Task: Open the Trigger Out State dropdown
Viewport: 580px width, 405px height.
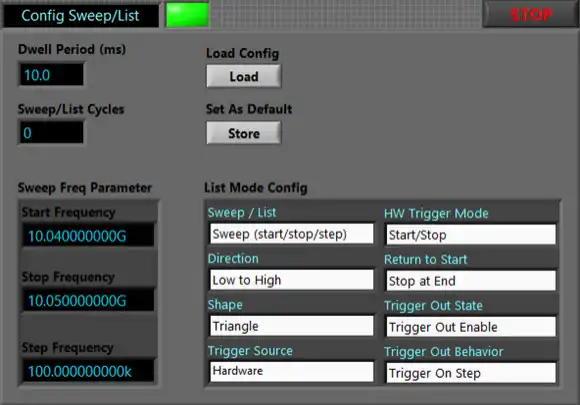Action: 471,327
